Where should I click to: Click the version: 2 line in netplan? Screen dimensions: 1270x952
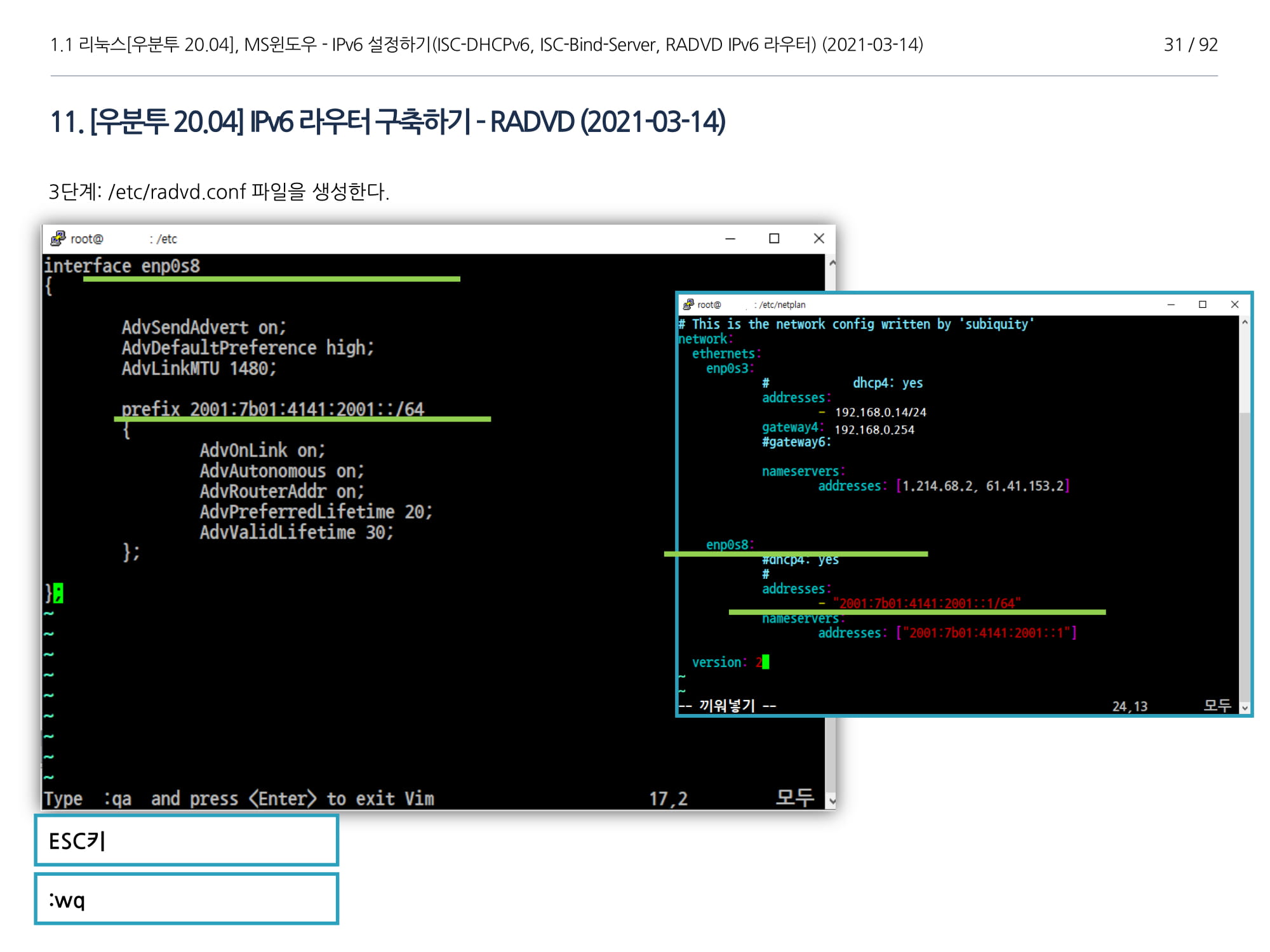tap(727, 662)
